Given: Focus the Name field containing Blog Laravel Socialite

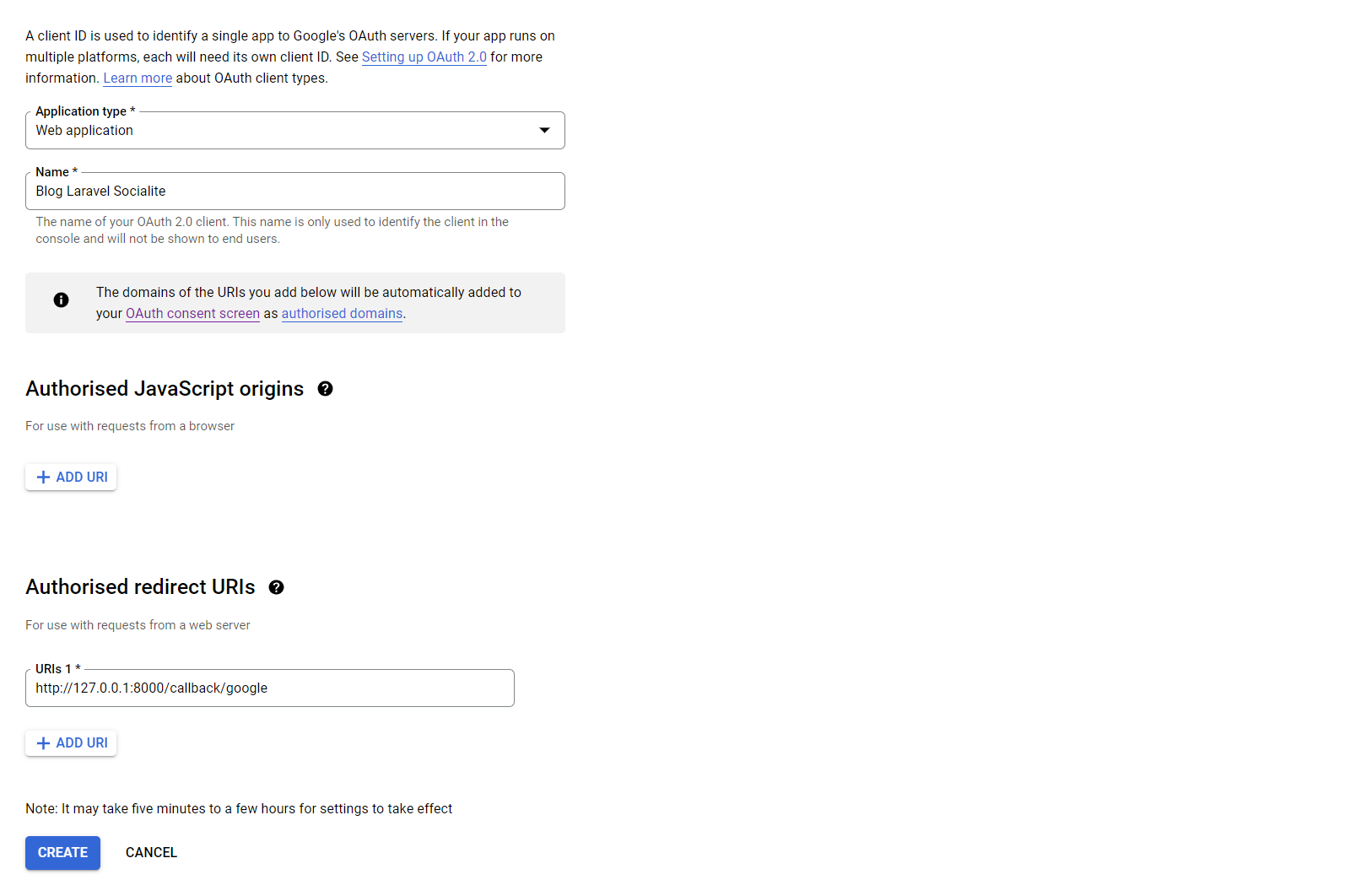Looking at the screenshot, I should click(295, 192).
